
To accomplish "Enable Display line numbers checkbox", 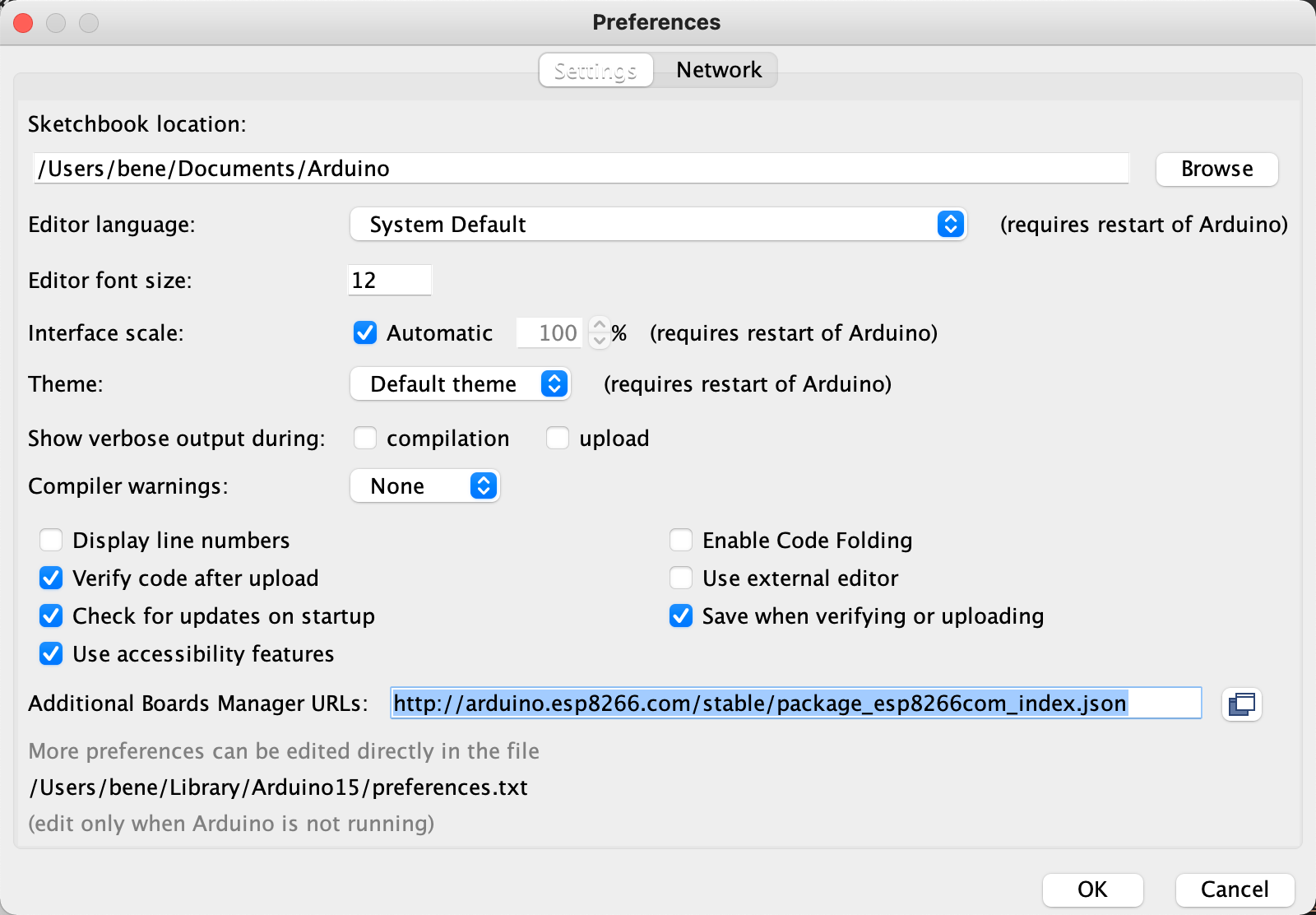I will pyautogui.click(x=52, y=541).
